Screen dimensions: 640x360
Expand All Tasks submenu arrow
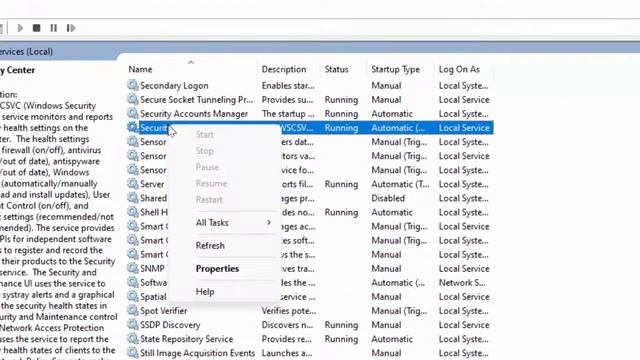pyautogui.click(x=269, y=222)
